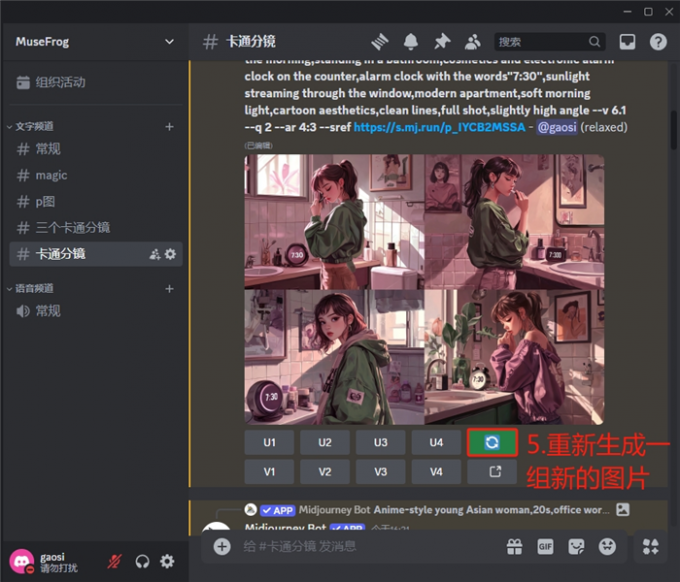
Task: Click the 卡通分镜 channel title in header
Action: pos(251,42)
